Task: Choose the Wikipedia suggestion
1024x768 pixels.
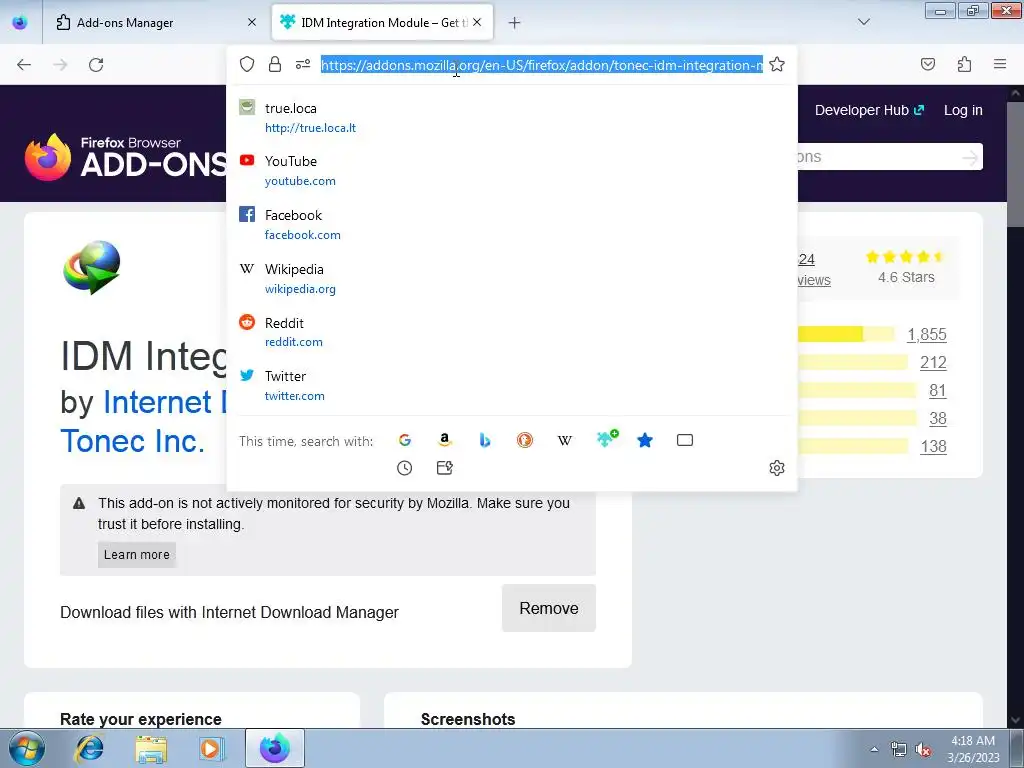Action: click(512, 278)
